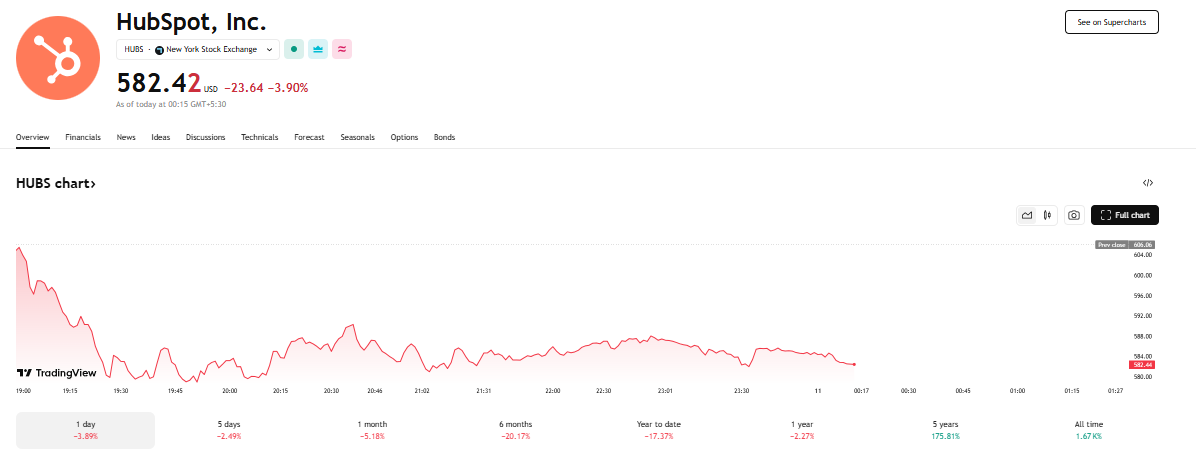
Task: Switch chart to candlestick style
Action: [1048, 216]
